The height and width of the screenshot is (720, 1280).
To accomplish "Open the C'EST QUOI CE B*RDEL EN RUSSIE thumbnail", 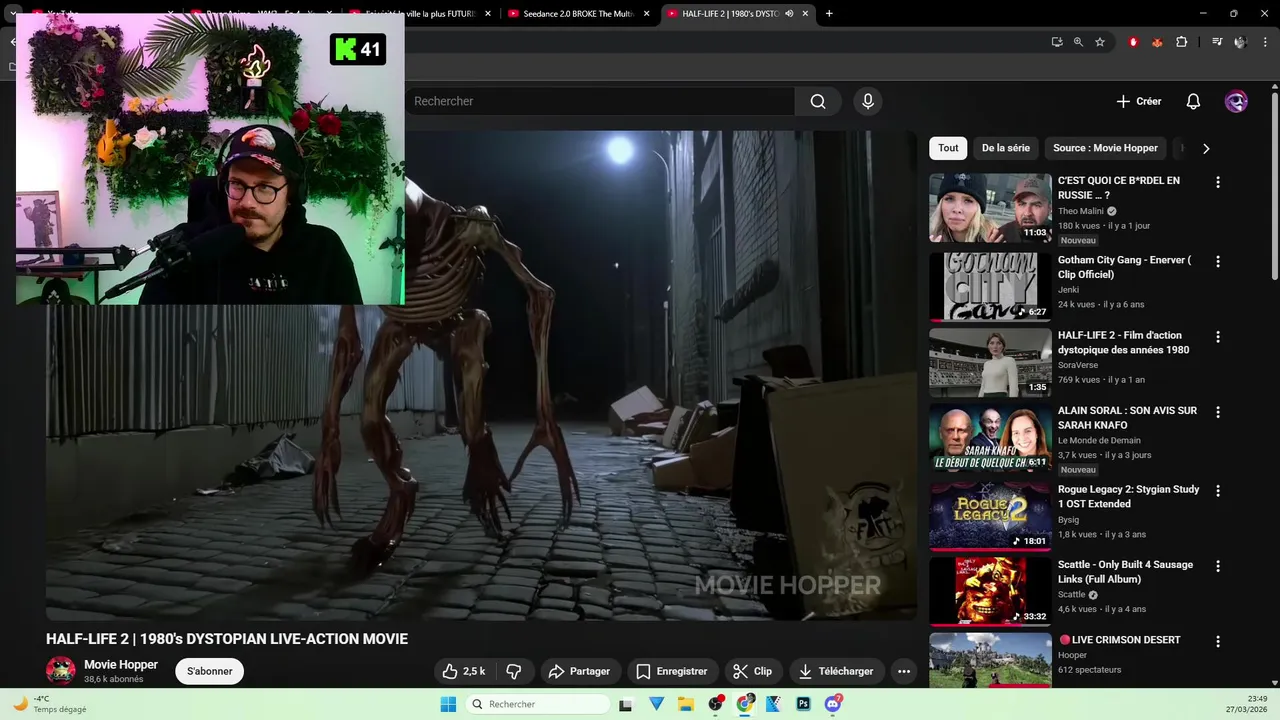I will click(x=990, y=208).
